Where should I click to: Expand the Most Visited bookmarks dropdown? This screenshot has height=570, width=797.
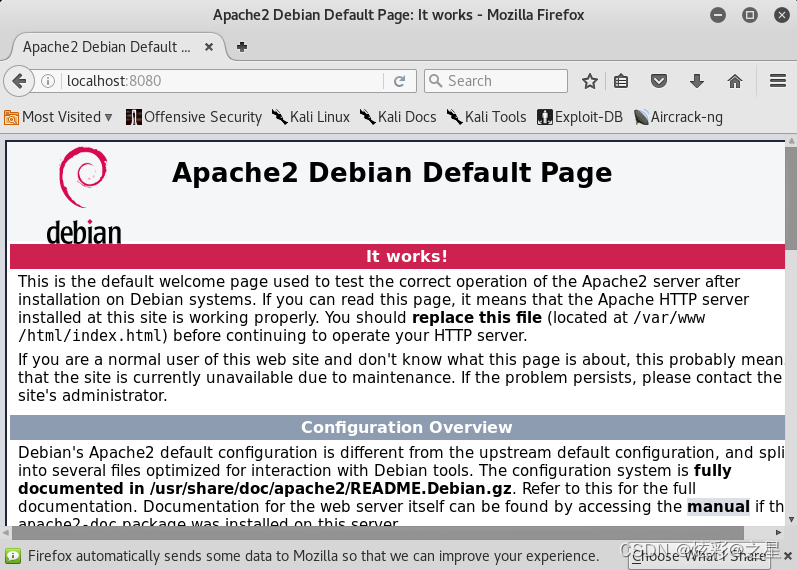click(x=58, y=117)
